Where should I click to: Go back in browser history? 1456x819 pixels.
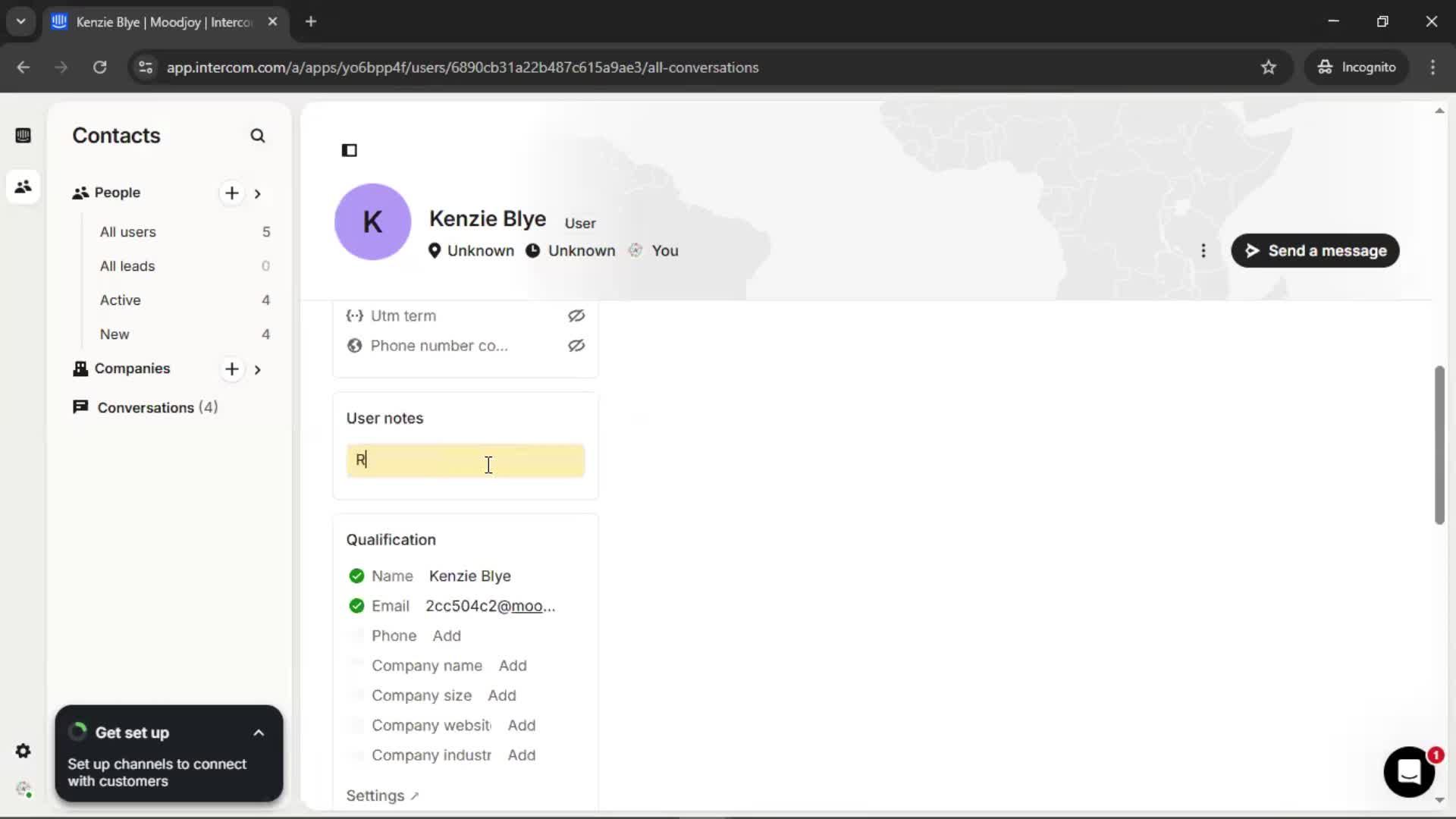(24, 67)
